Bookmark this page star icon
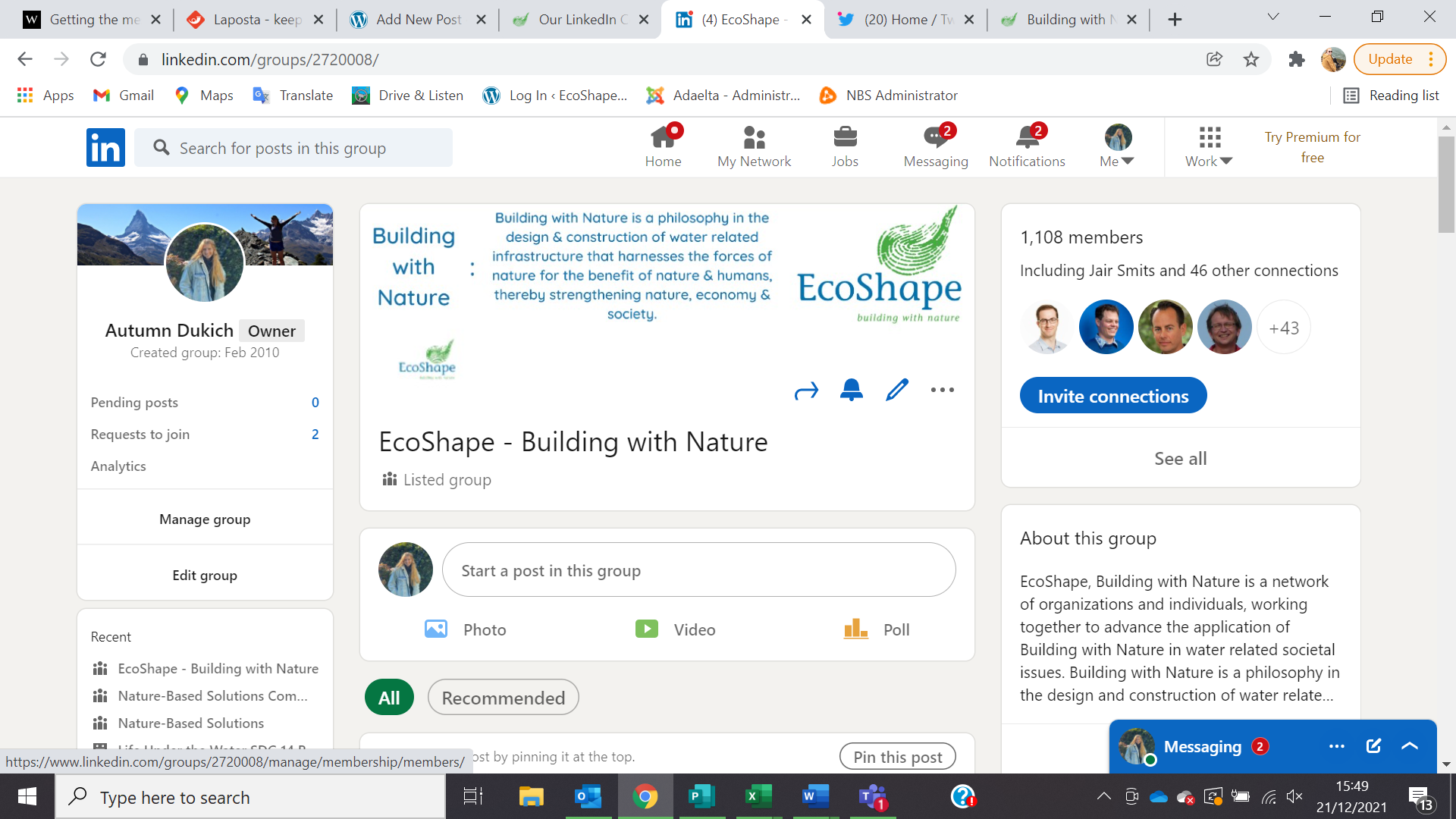 coord(1251,59)
